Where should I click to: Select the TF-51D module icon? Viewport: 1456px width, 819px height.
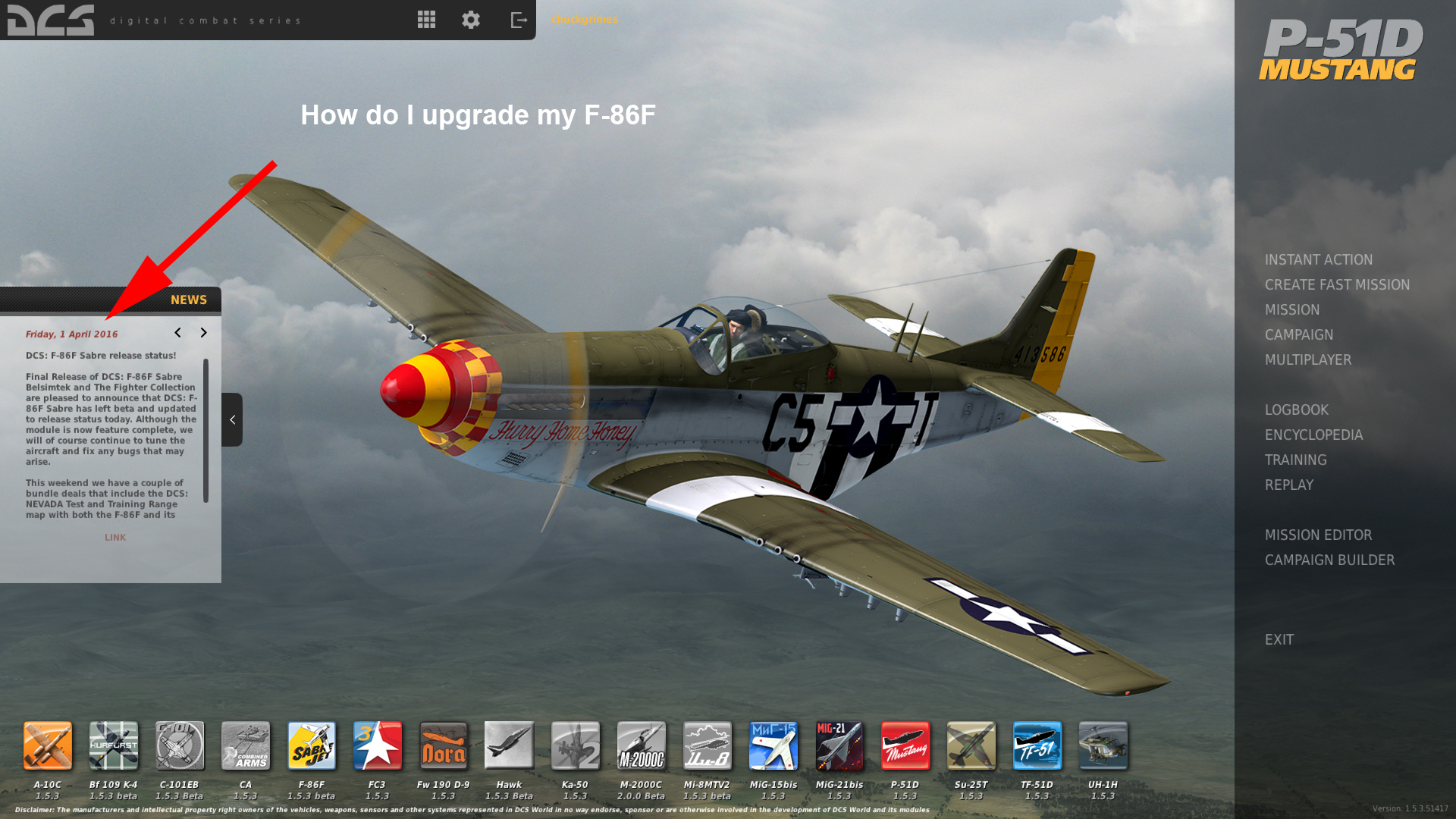(1037, 745)
